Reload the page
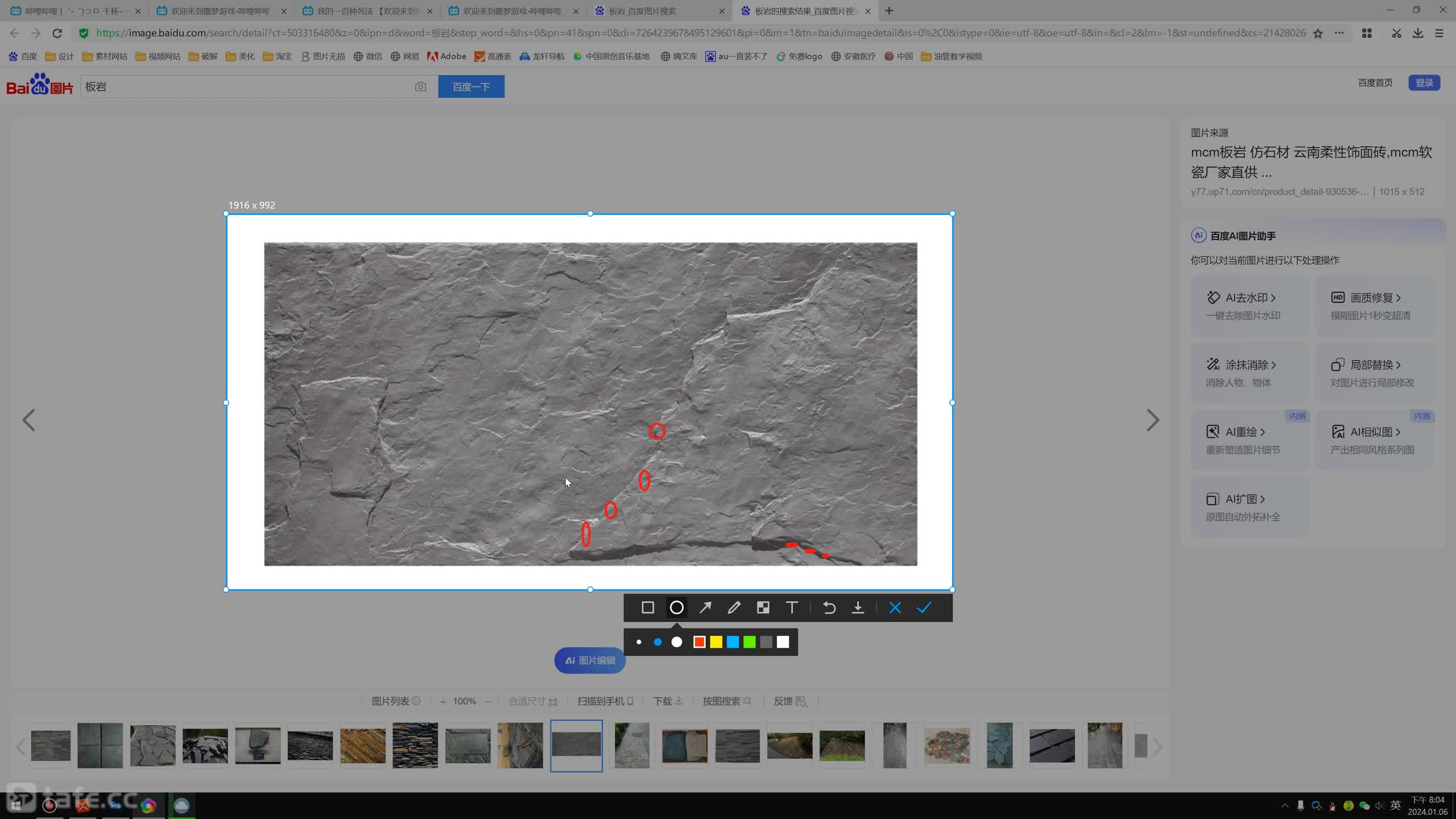Screen dimensions: 1456x819 pyautogui.click(x=57, y=33)
